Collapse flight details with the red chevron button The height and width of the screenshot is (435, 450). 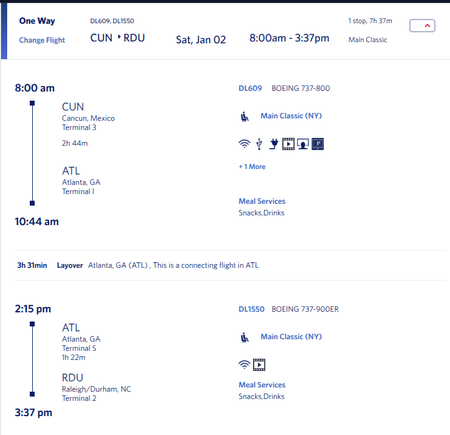point(422,26)
